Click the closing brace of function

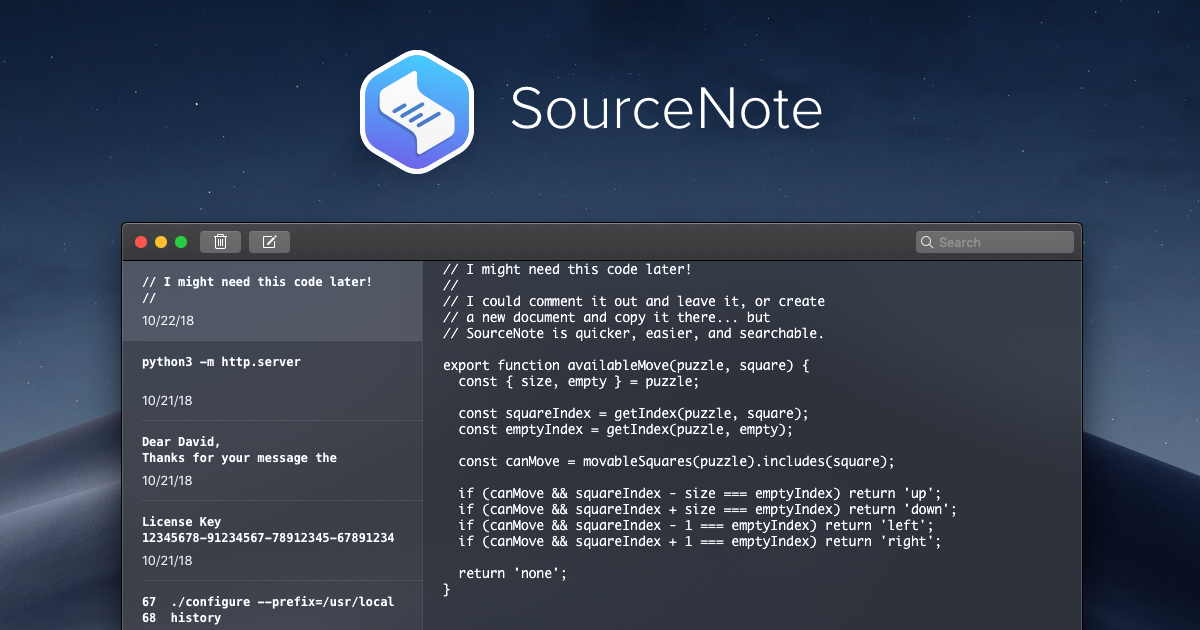point(447,589)
